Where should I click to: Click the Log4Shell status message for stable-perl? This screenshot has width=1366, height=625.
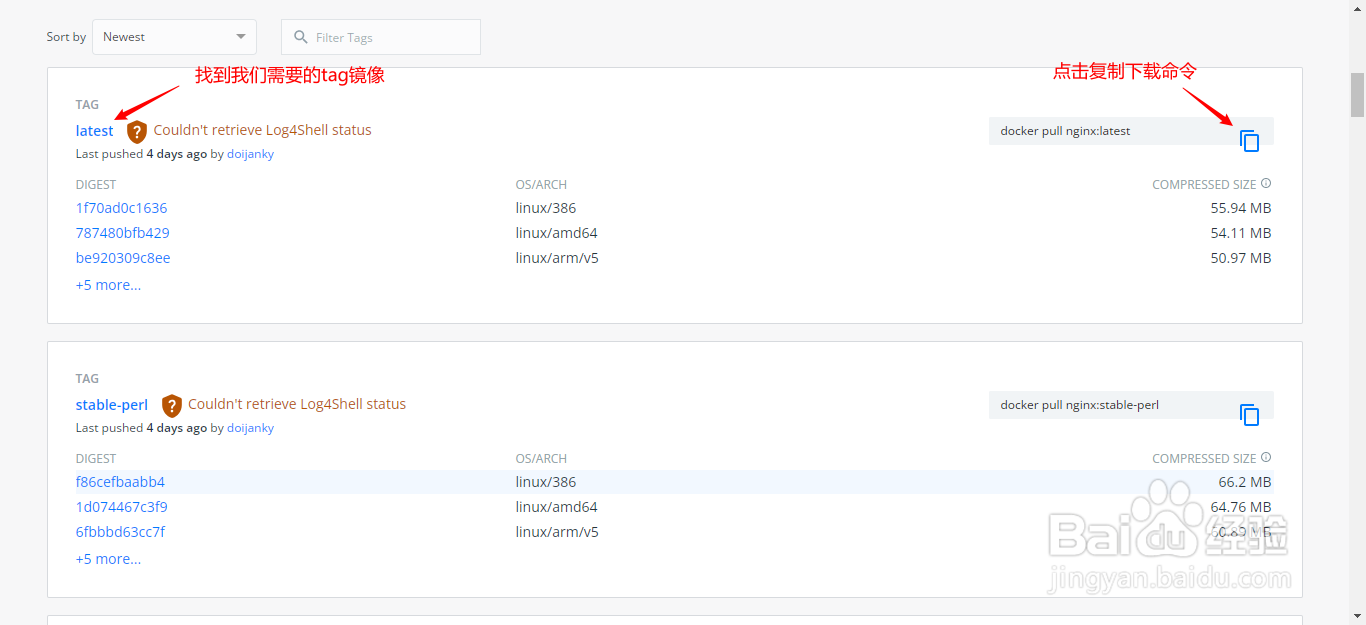tap(297, 404)
